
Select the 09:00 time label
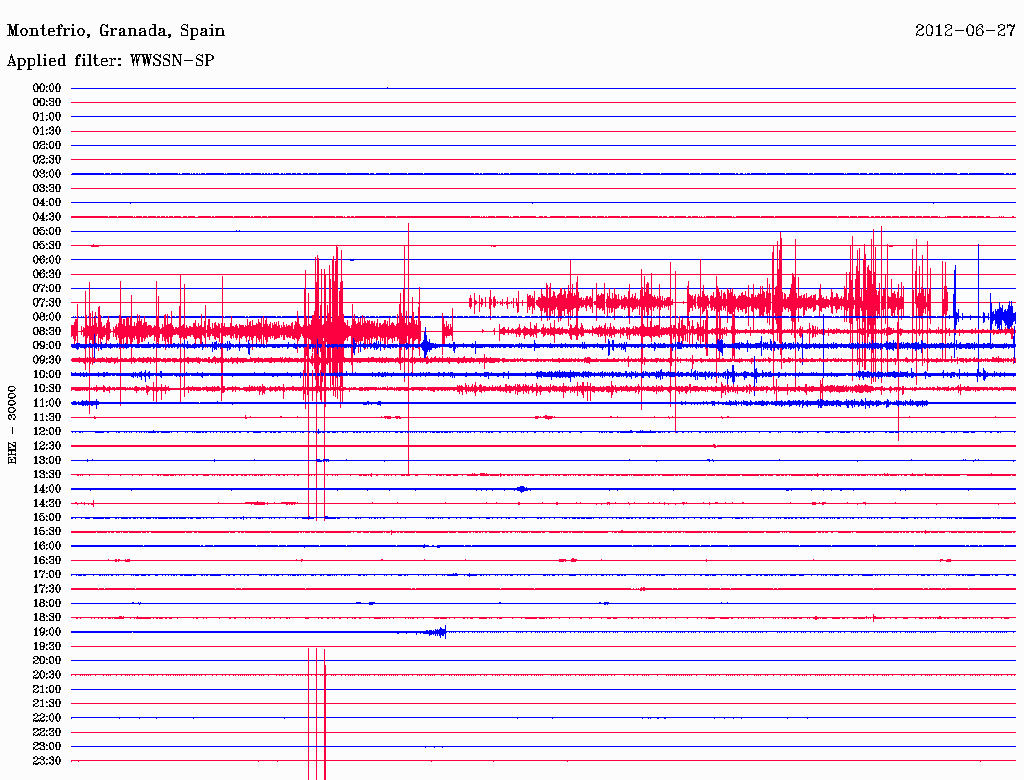(47, 346)
